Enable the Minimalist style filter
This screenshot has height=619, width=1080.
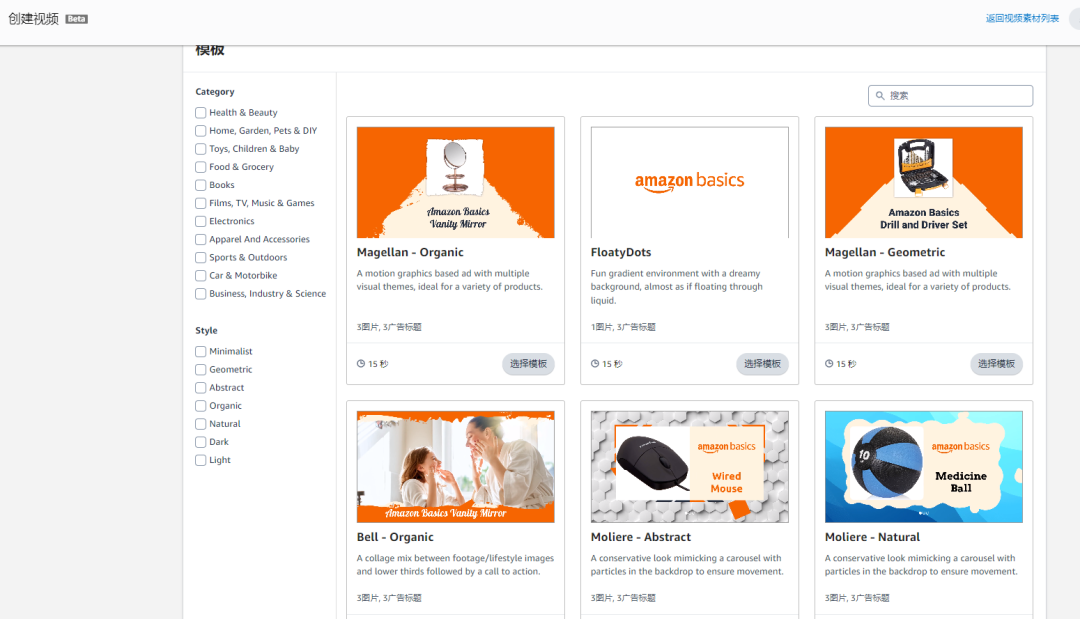click(200, 351)
